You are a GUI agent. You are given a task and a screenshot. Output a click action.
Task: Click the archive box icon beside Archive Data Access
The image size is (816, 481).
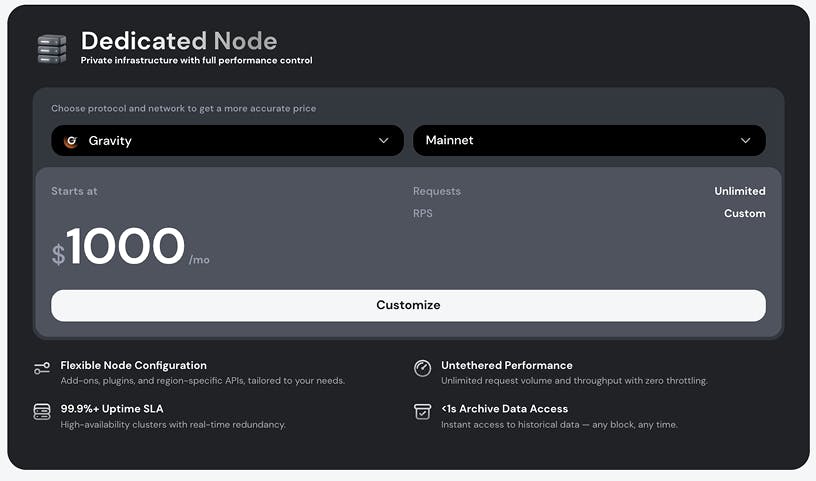coord(423,412)
